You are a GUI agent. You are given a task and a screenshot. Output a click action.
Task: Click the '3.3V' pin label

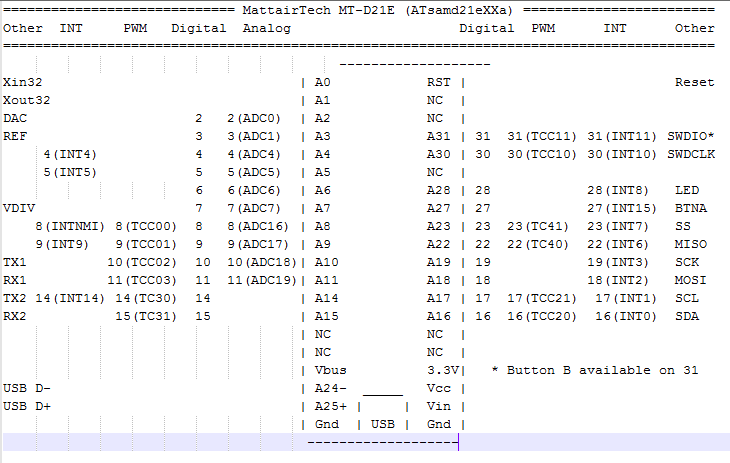[443, 371]
